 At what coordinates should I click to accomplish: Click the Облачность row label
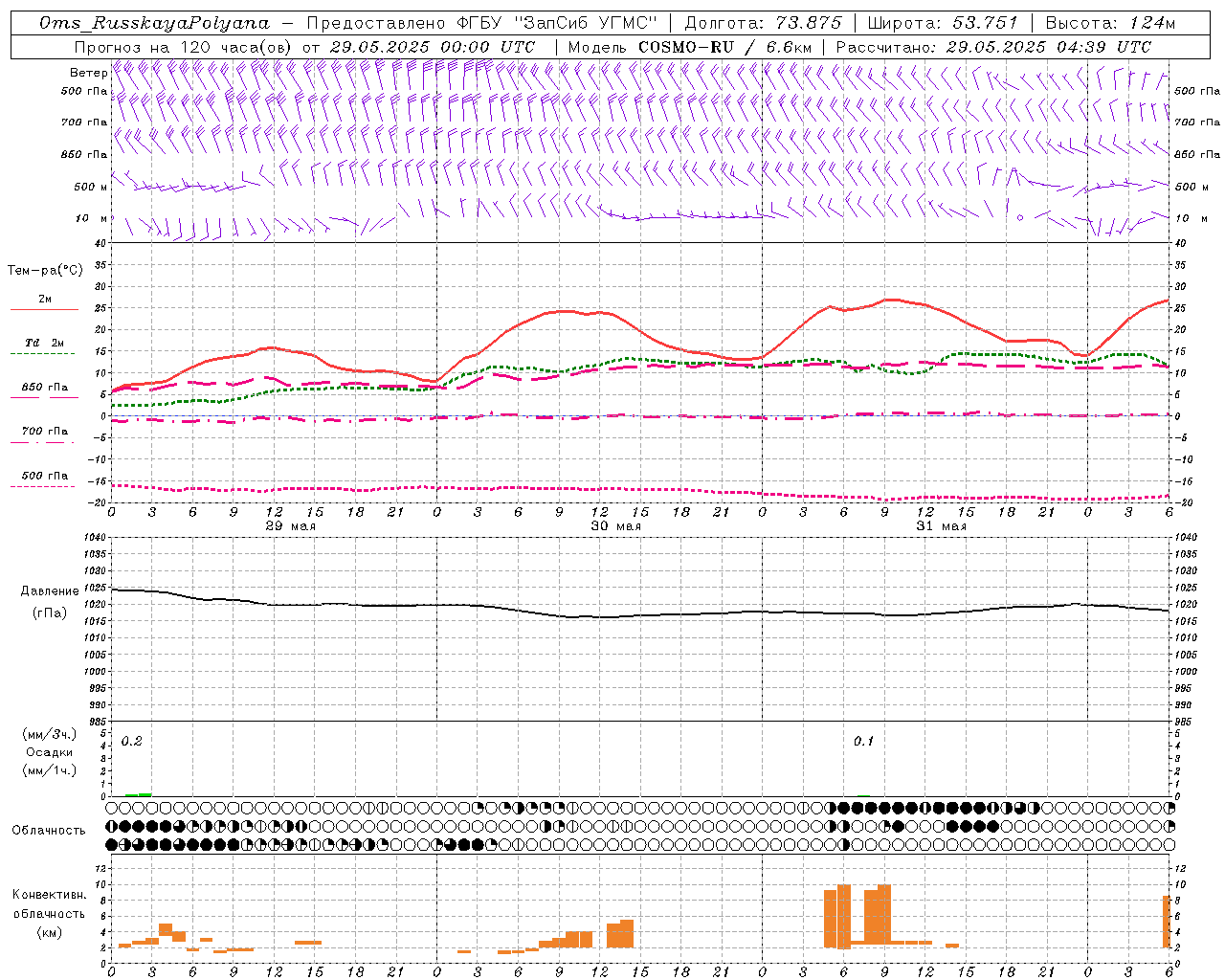(49, 830)
